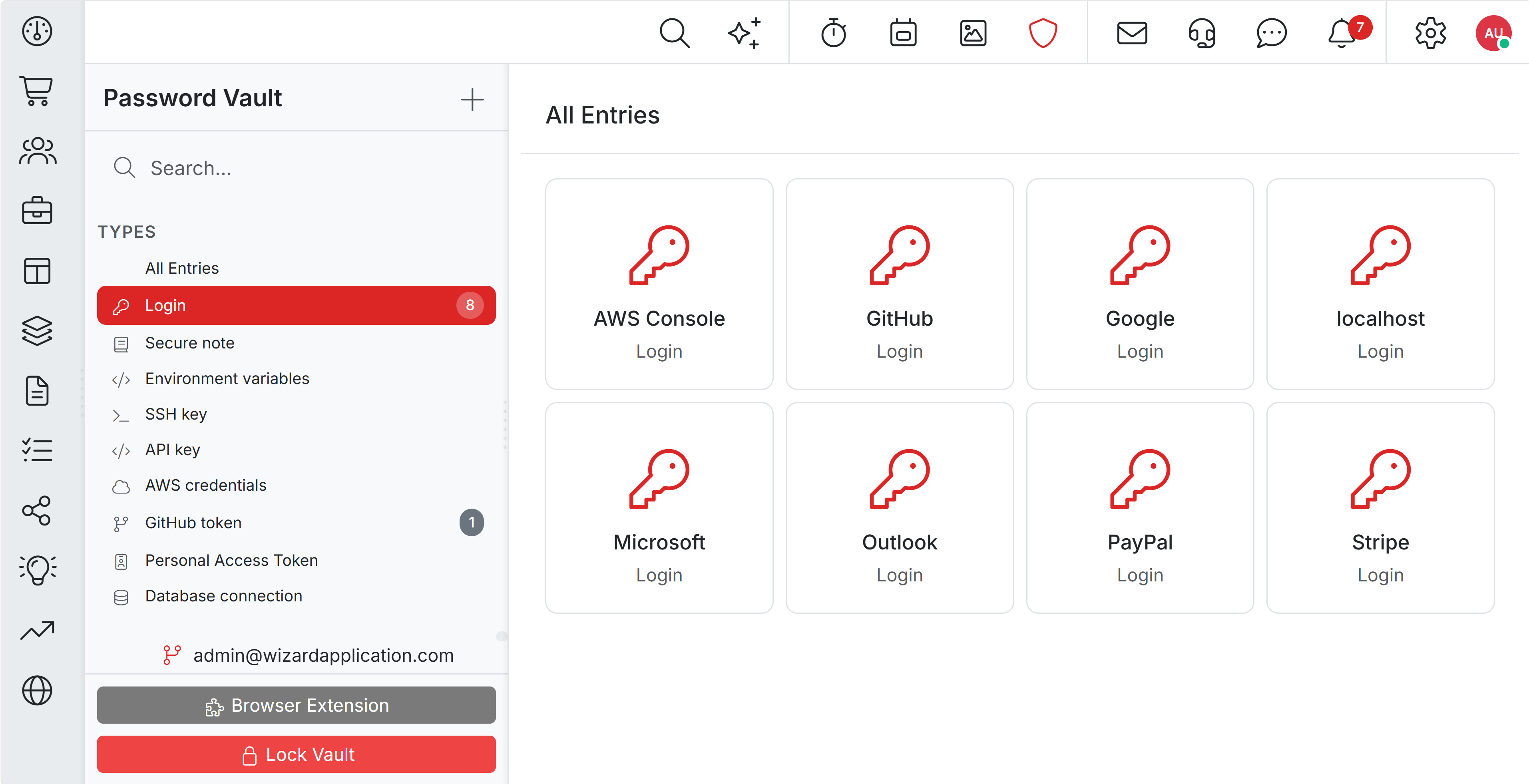
Task: Open the AU user avatar menu
Action: 1493,33
